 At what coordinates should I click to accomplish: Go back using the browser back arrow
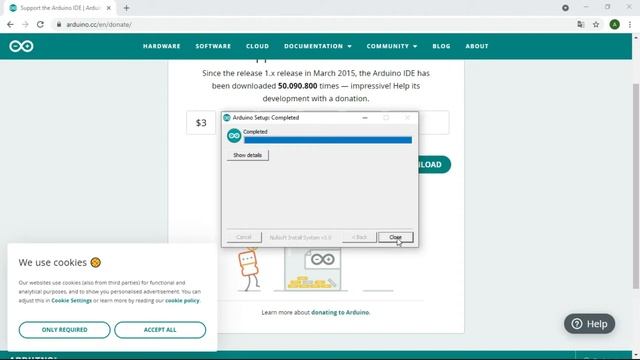[x=10, y=24]
